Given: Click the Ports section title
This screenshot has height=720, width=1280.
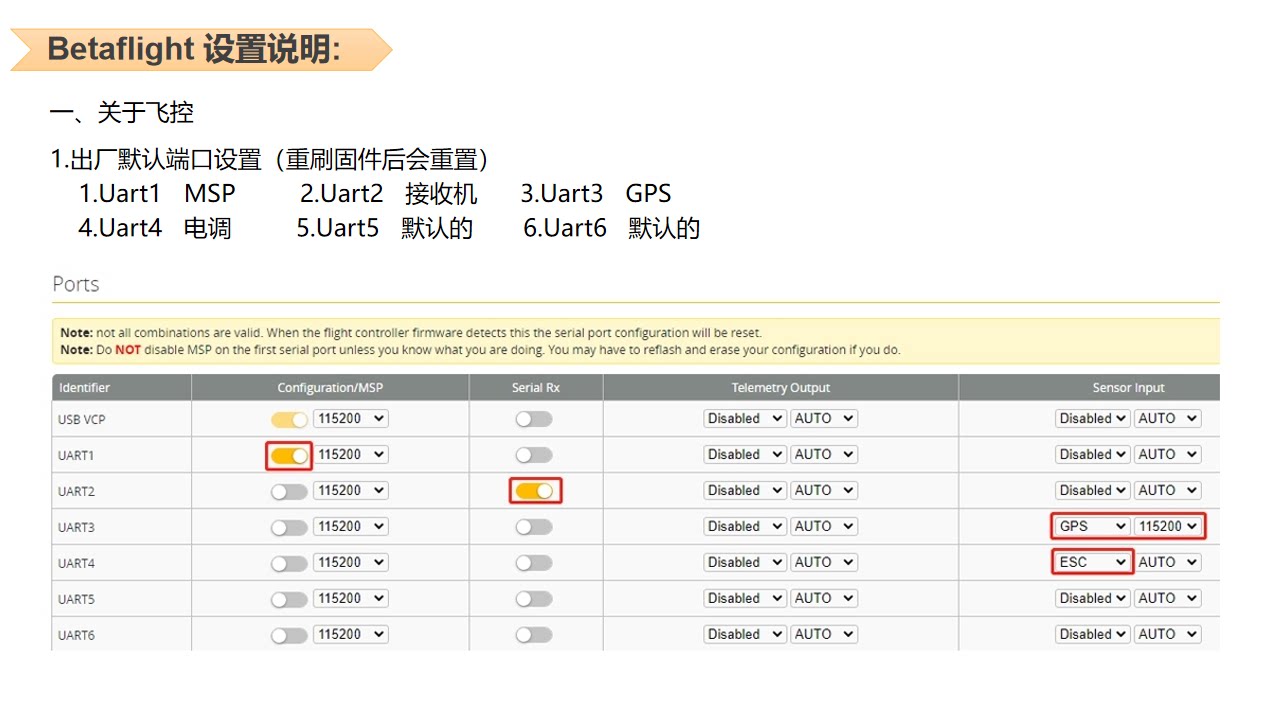Looking at the screenshot, I should [x=76, y=284].
